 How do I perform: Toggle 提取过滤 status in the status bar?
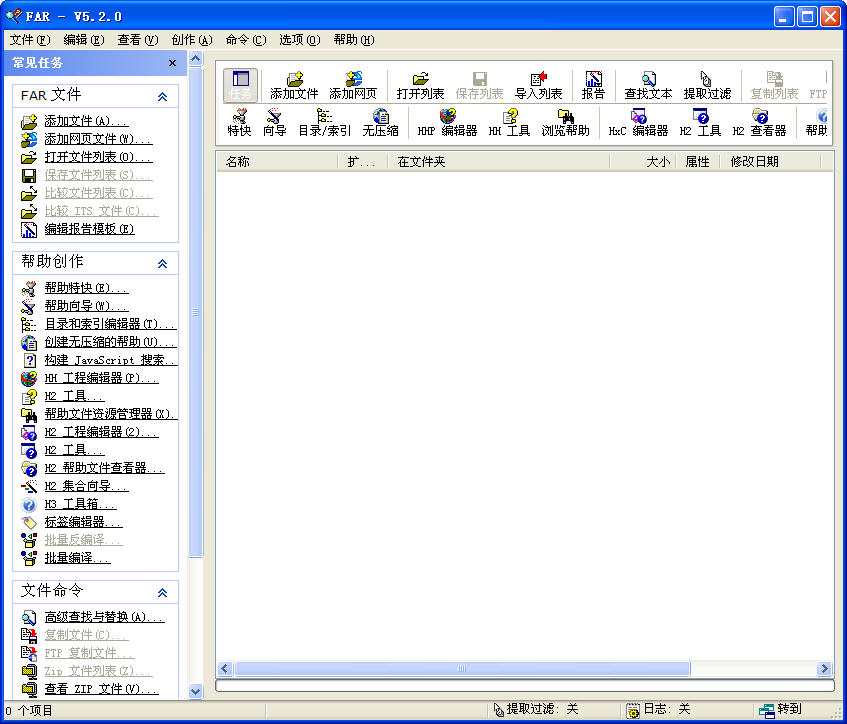point(536,709)
